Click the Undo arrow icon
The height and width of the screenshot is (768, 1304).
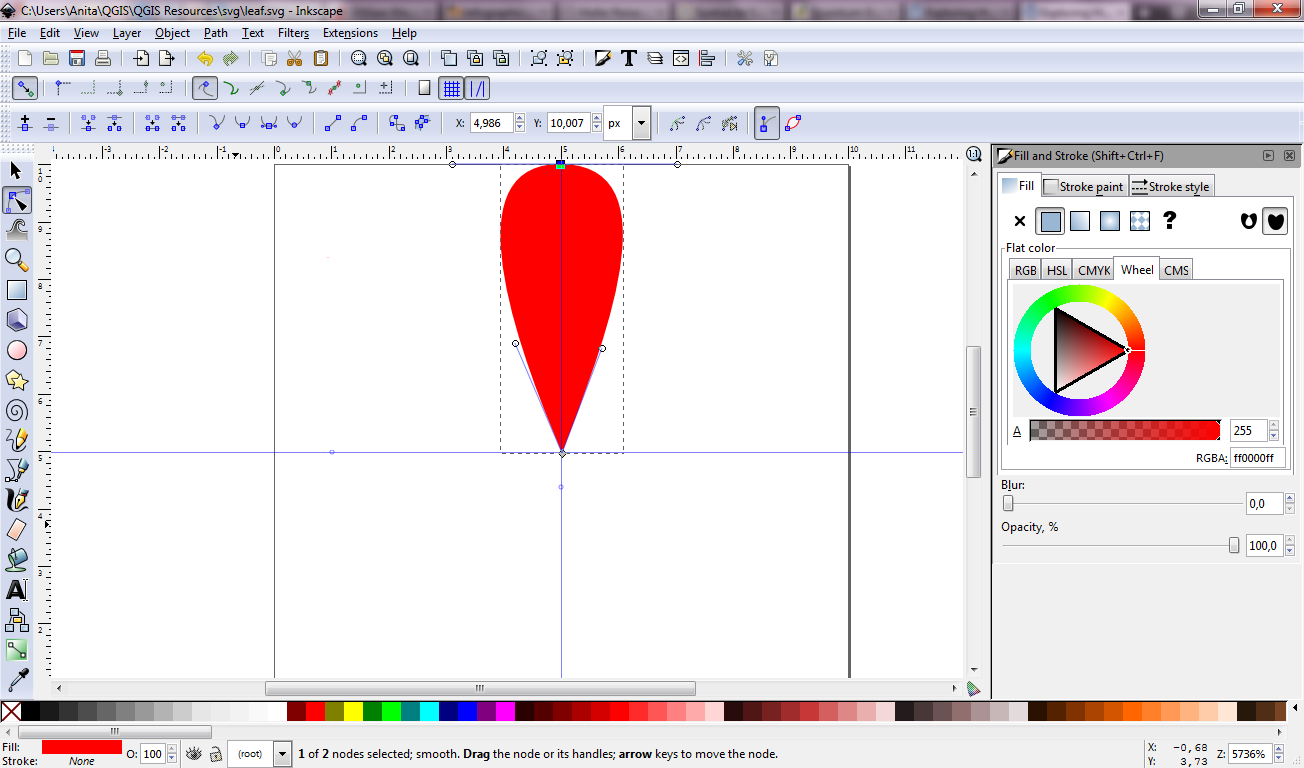coord(205,58)
